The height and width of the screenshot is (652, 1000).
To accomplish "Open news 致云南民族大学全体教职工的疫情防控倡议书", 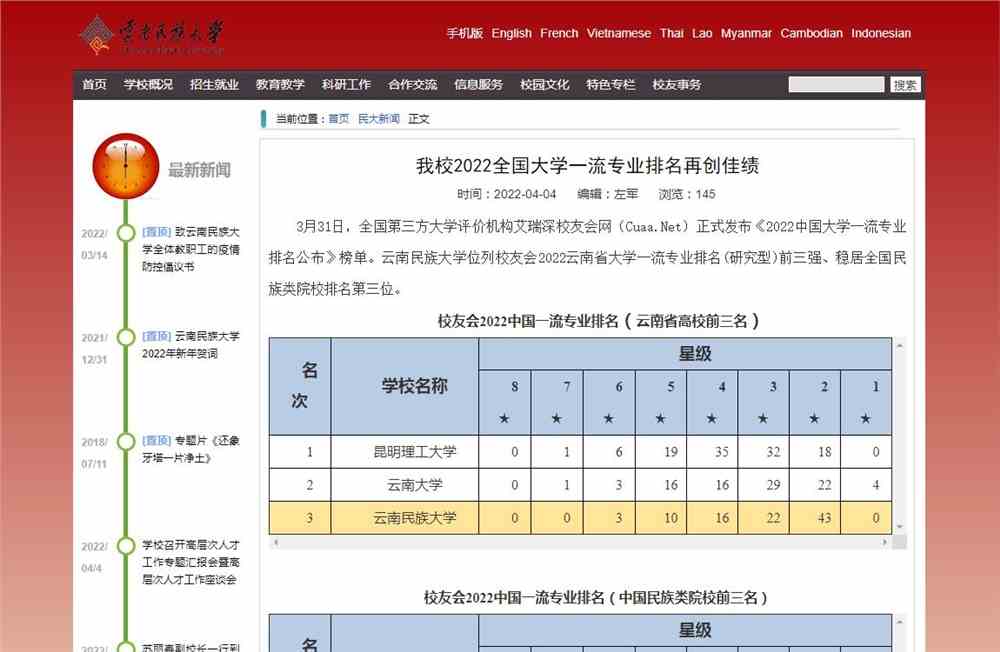I will 191,249.
